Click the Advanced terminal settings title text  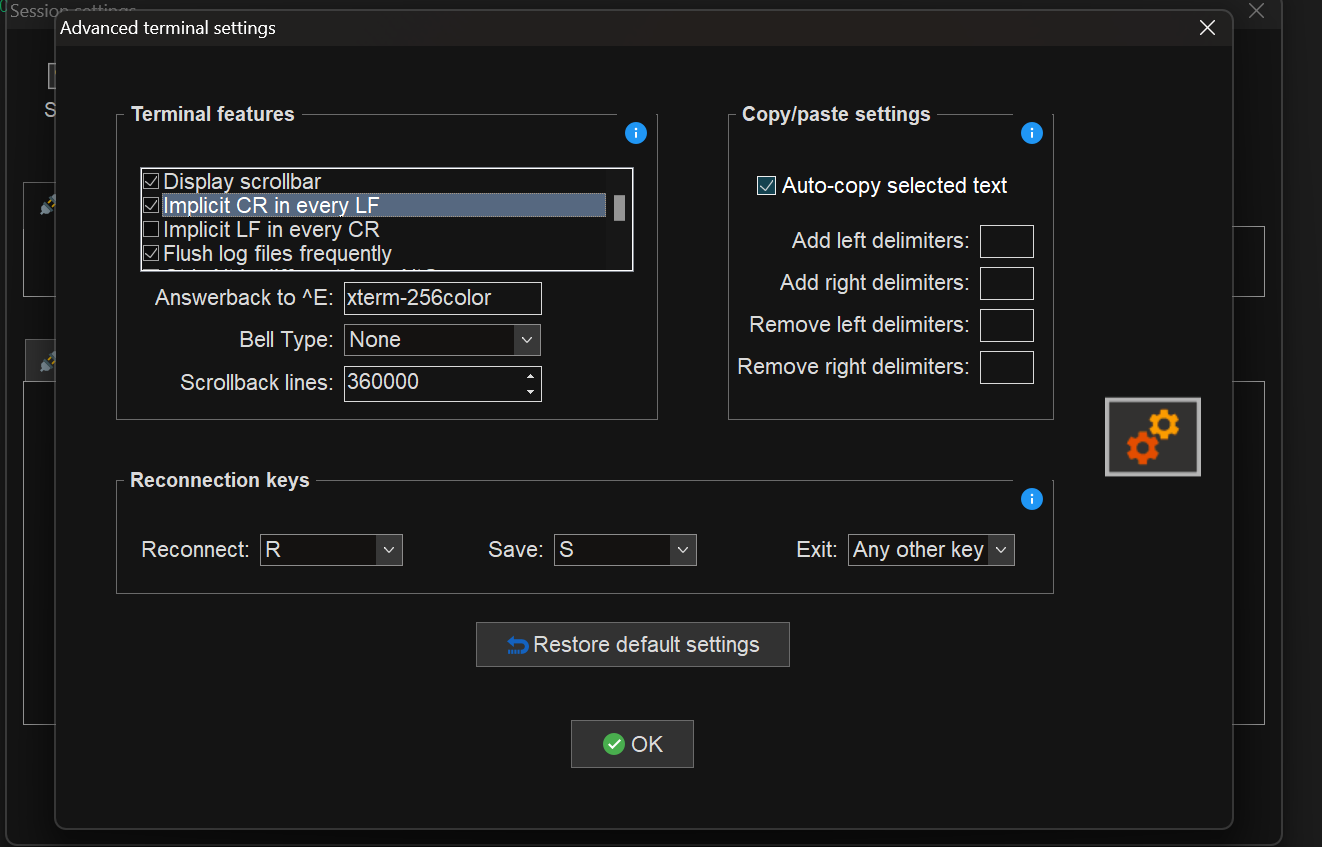[168, 28]
